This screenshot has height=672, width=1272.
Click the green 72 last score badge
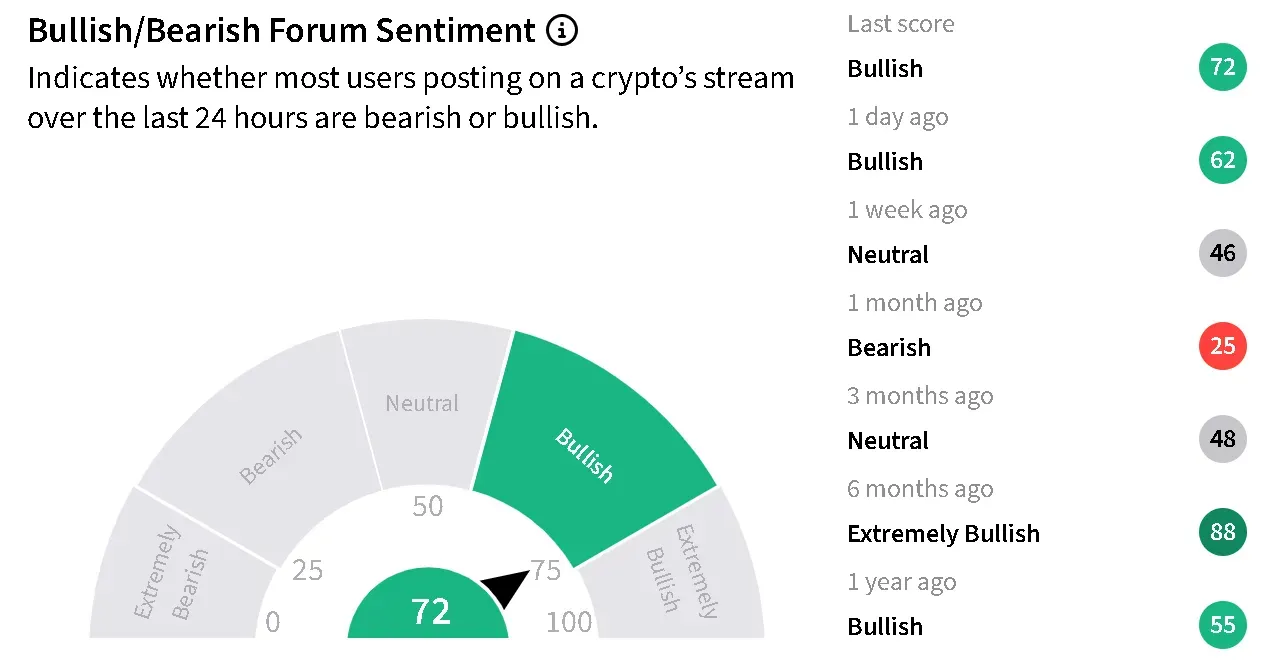click(1223, 68)
